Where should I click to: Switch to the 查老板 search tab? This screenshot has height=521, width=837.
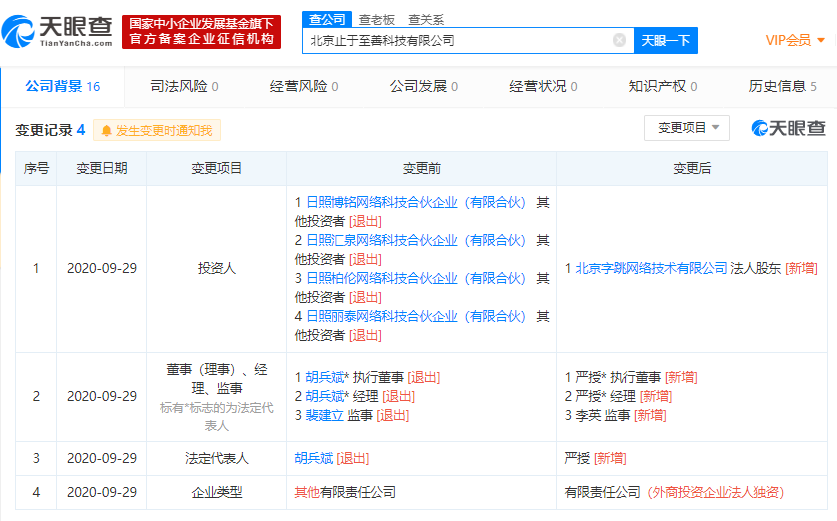tap(376, 20)
